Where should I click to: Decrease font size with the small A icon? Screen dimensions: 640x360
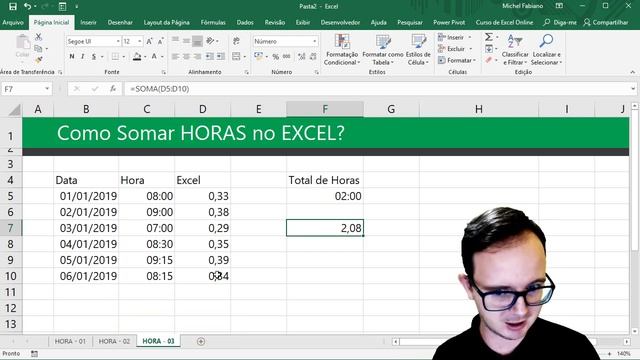click(160, 41)
